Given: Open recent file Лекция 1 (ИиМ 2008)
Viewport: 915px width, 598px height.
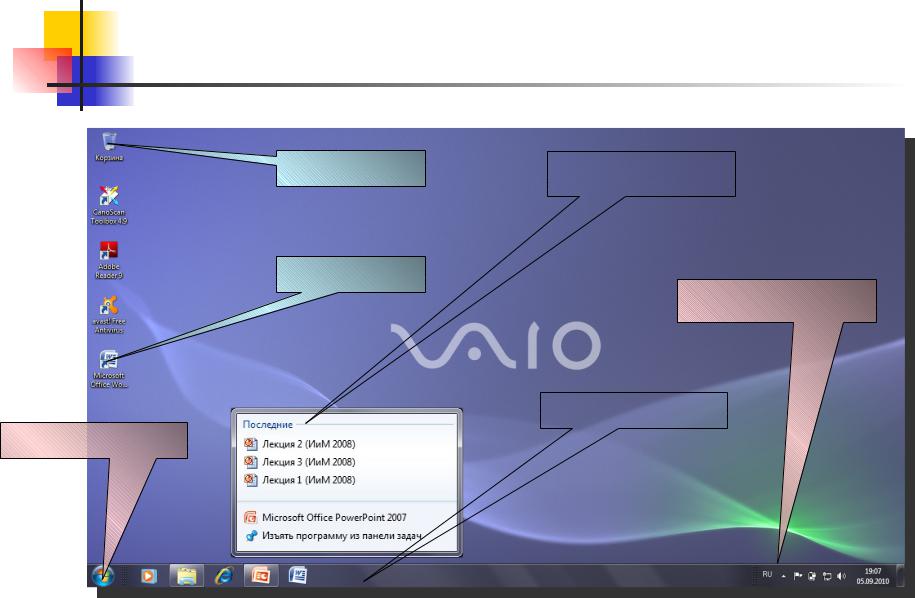Looking at the screenshot, I should tap(299, 480).
